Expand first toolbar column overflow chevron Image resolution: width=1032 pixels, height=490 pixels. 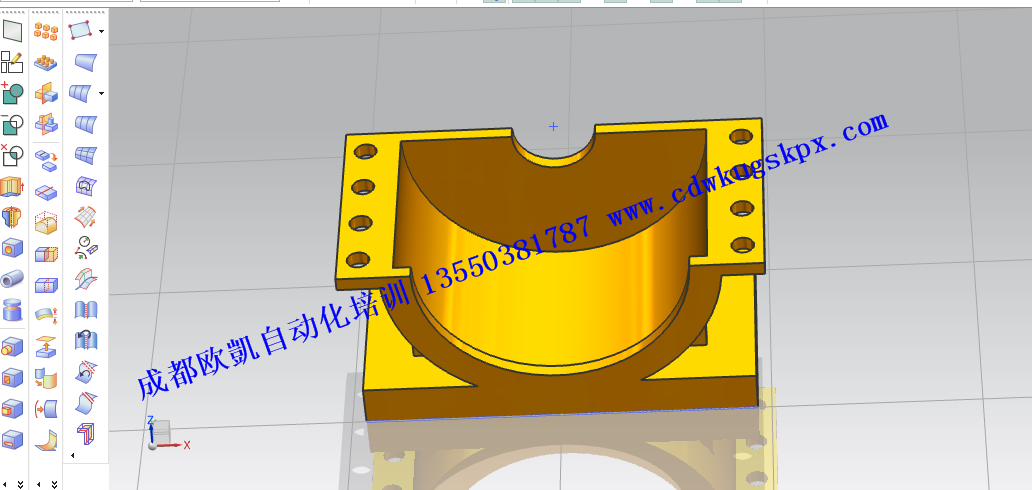tap(20, 485)
